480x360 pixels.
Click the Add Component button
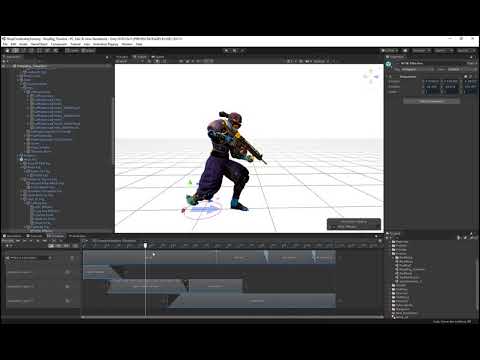[x=431, y=101]
